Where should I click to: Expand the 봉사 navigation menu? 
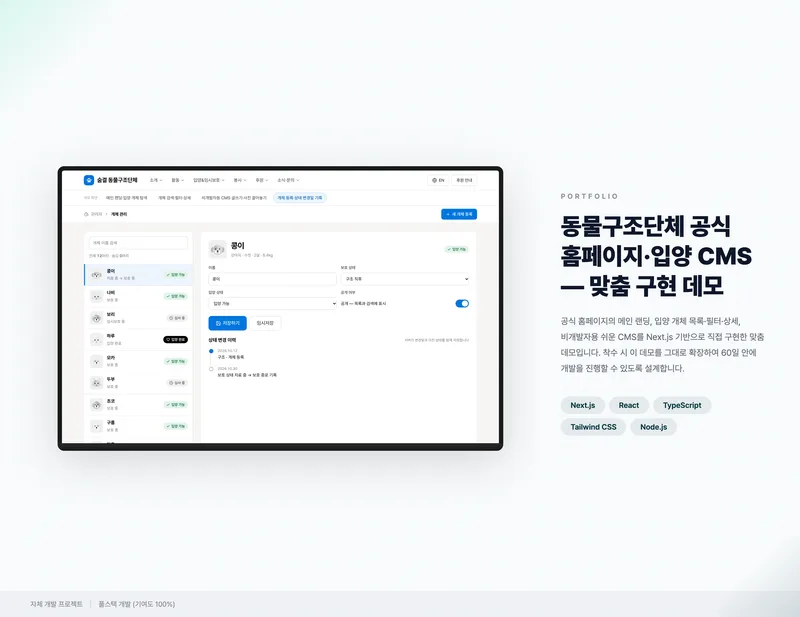[x=240, y=180]
